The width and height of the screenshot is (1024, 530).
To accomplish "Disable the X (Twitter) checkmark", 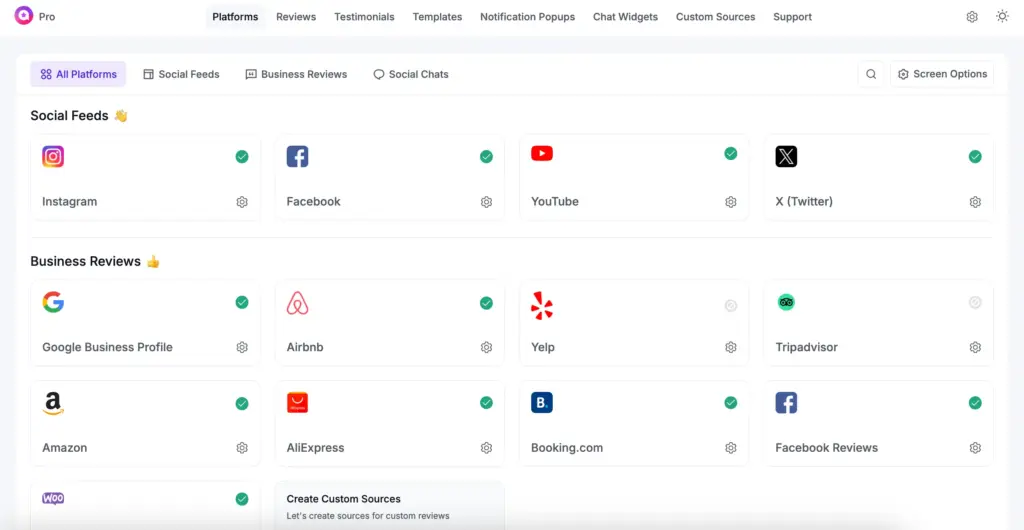I will pyautogui.click(x=975, y=157).
